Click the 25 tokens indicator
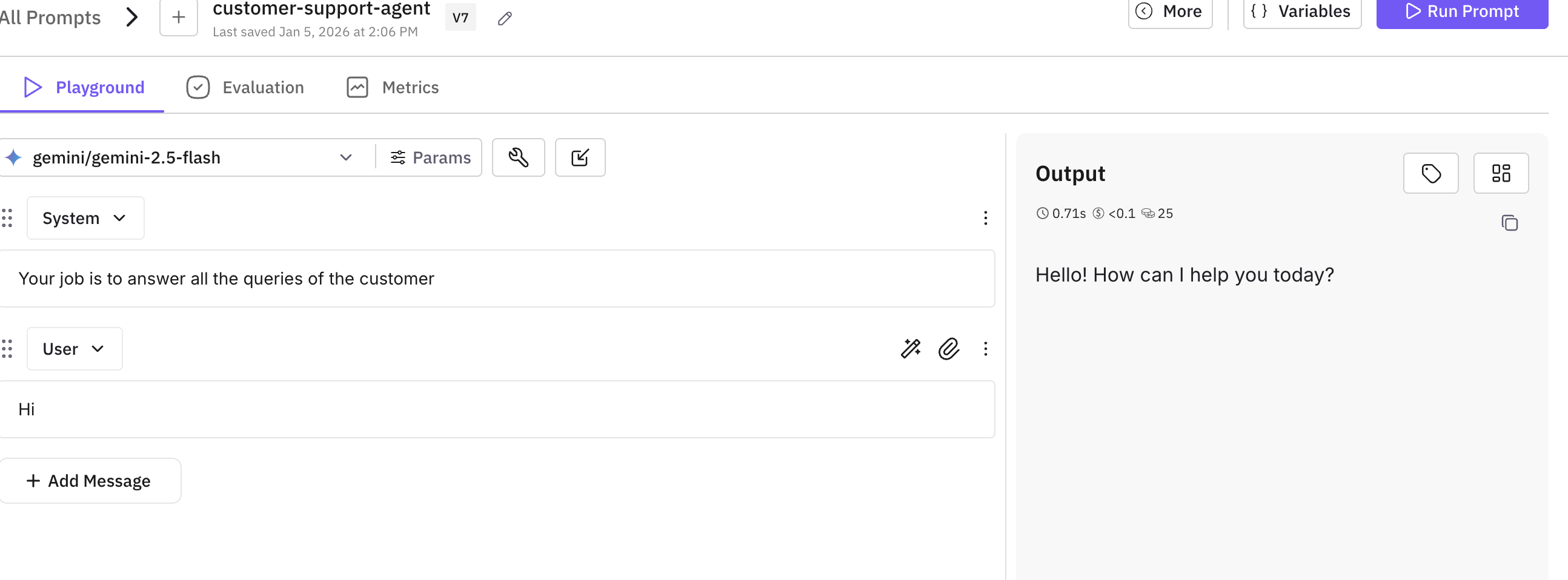 [1157, 213]
